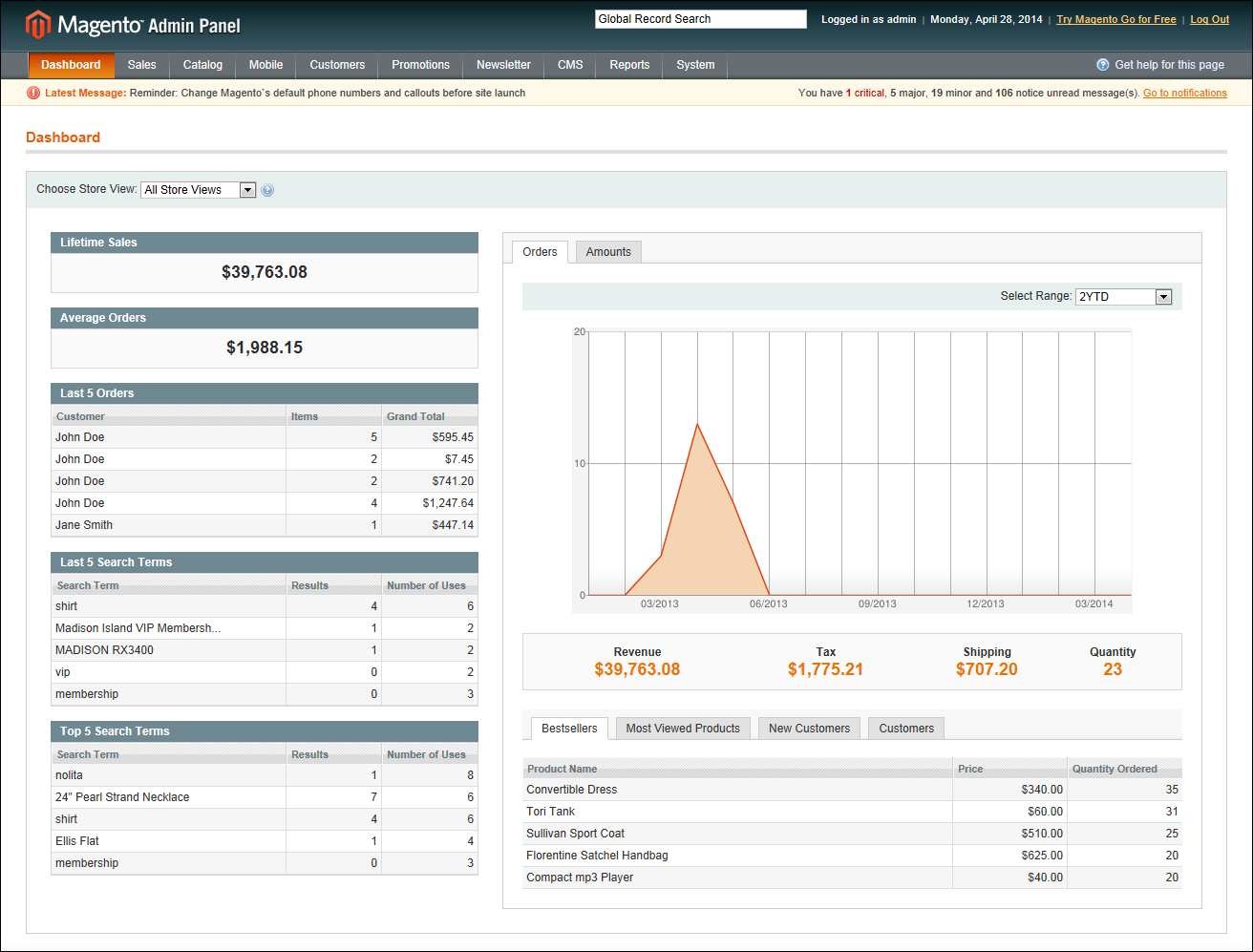Image resolution: width=1253 pixels, height=952 pixels.
Task: Open the Go to notifications link
Action: 1184,93
